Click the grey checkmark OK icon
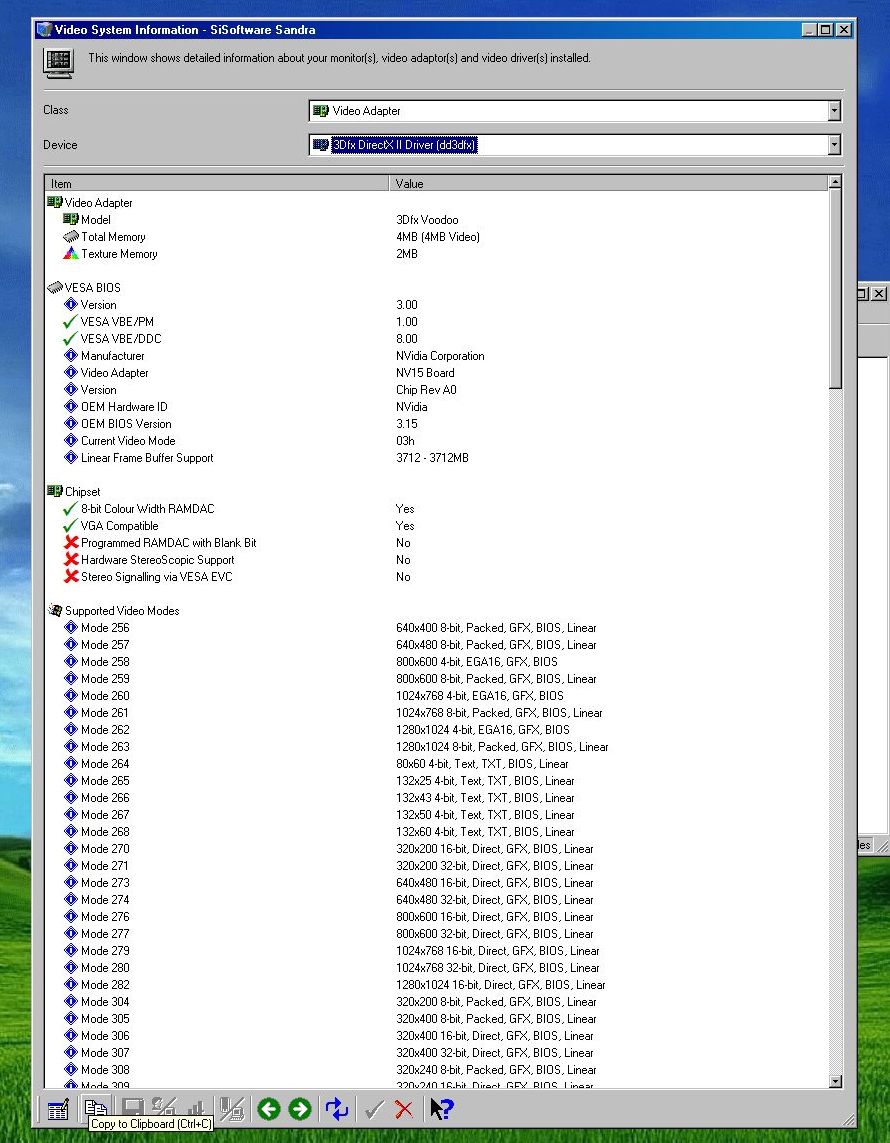 (374, 1109)
